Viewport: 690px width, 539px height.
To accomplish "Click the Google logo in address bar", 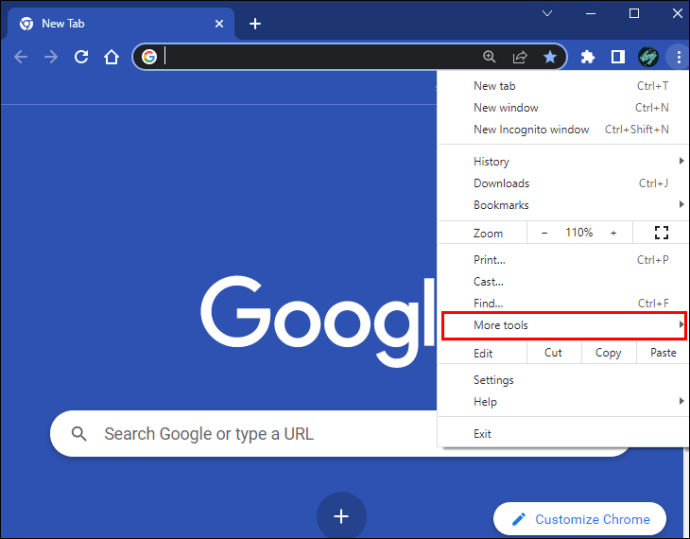I will click(x=149, y=57).
